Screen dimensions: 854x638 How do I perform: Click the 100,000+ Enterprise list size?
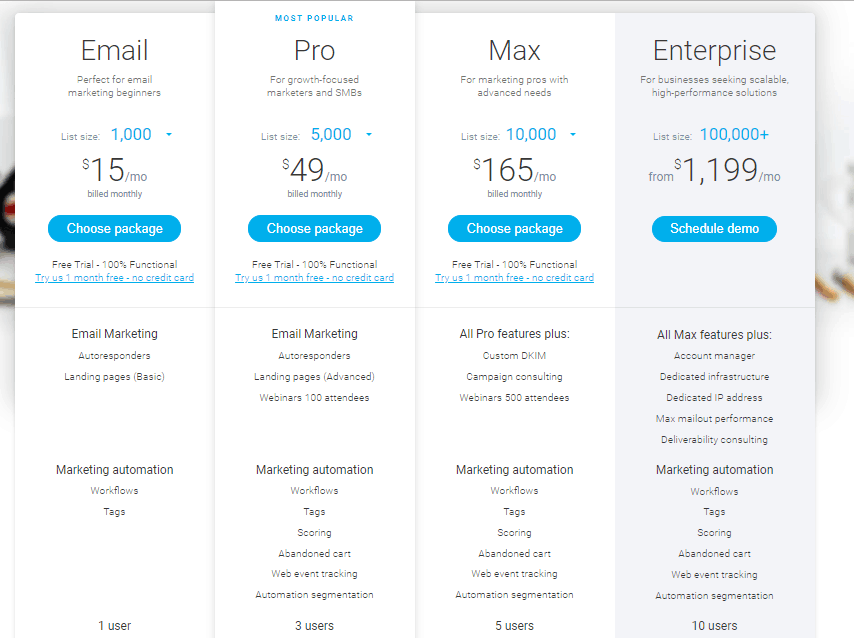point(734,135)
